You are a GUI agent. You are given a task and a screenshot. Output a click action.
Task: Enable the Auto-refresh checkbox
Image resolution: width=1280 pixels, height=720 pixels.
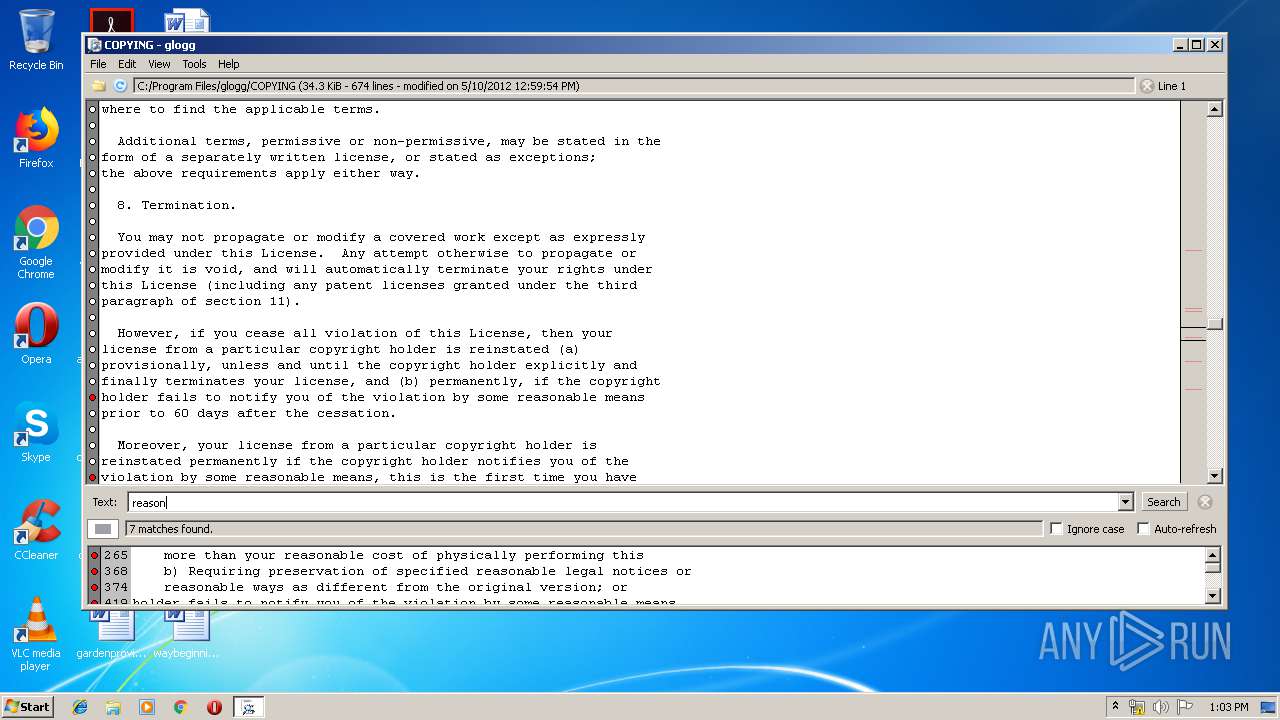[1143, 529]
